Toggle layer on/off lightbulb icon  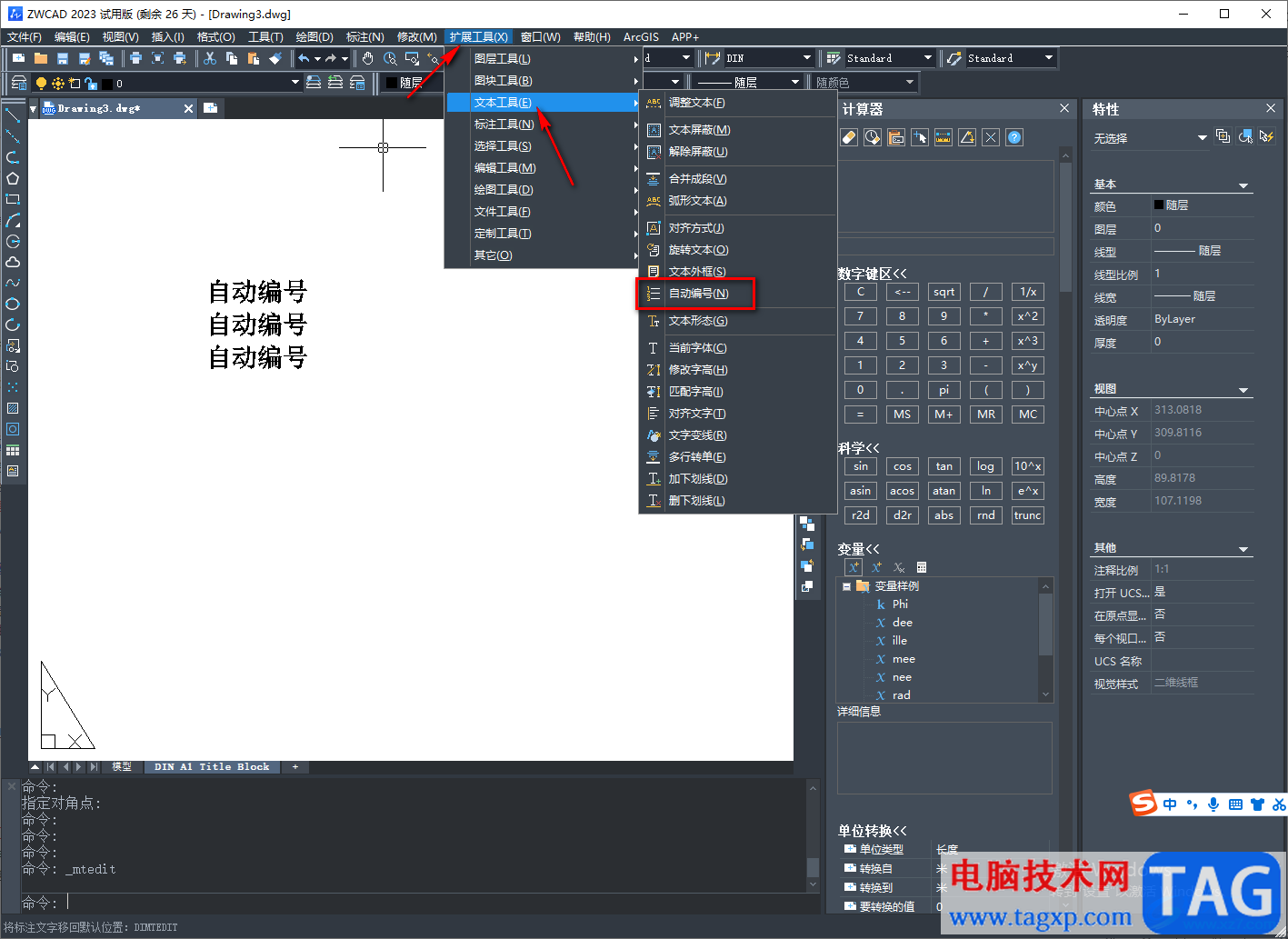(41, 83)
